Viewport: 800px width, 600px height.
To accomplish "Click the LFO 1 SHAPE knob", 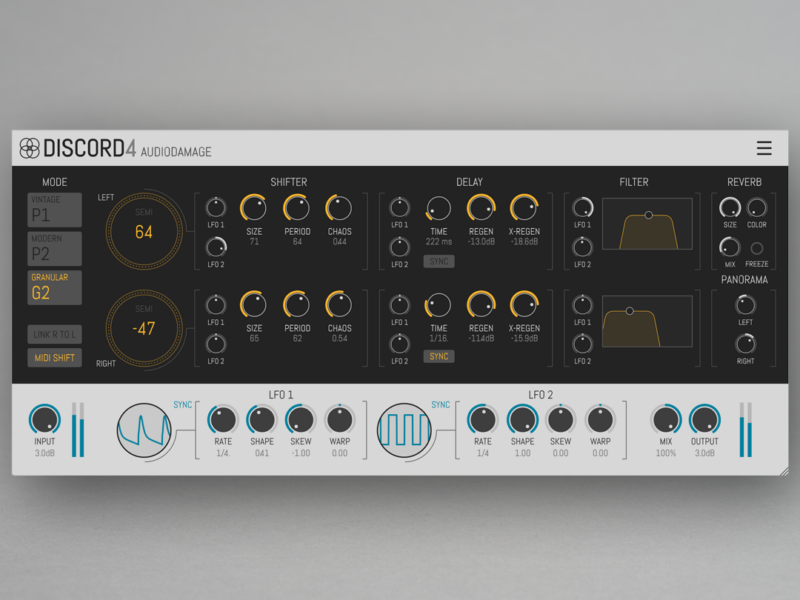I will [262, 419].
